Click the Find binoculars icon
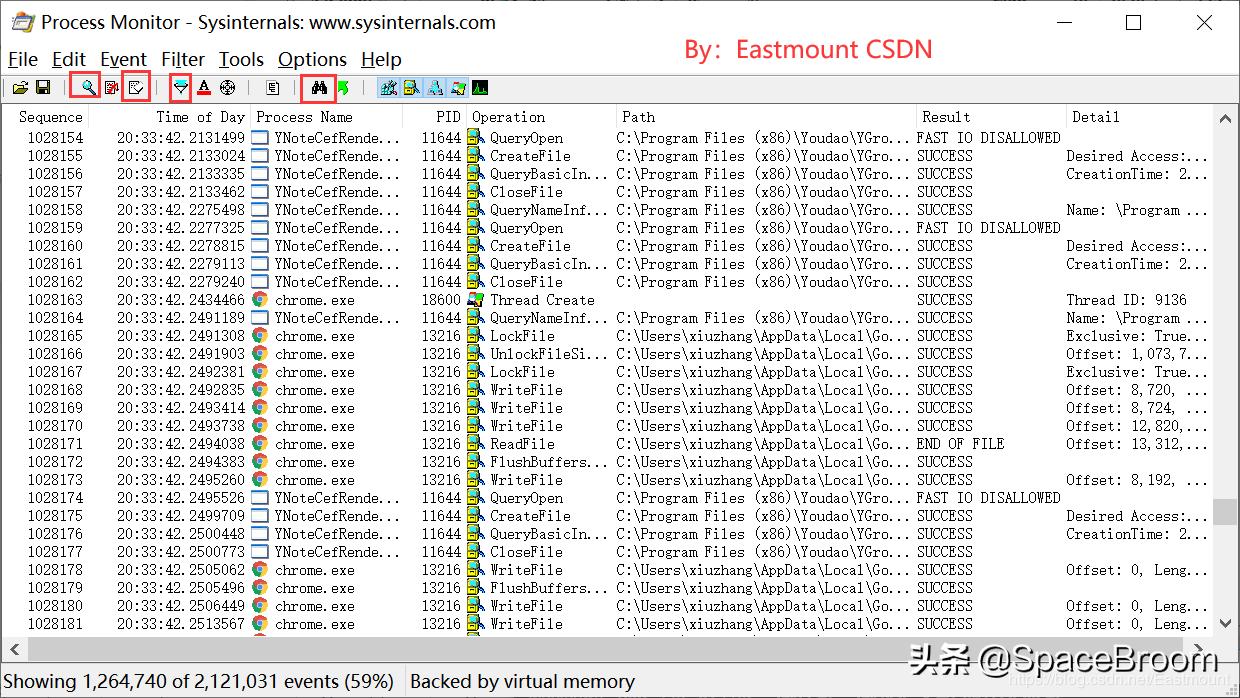This screenshot has width=1240, height=698. pos(319,88)
